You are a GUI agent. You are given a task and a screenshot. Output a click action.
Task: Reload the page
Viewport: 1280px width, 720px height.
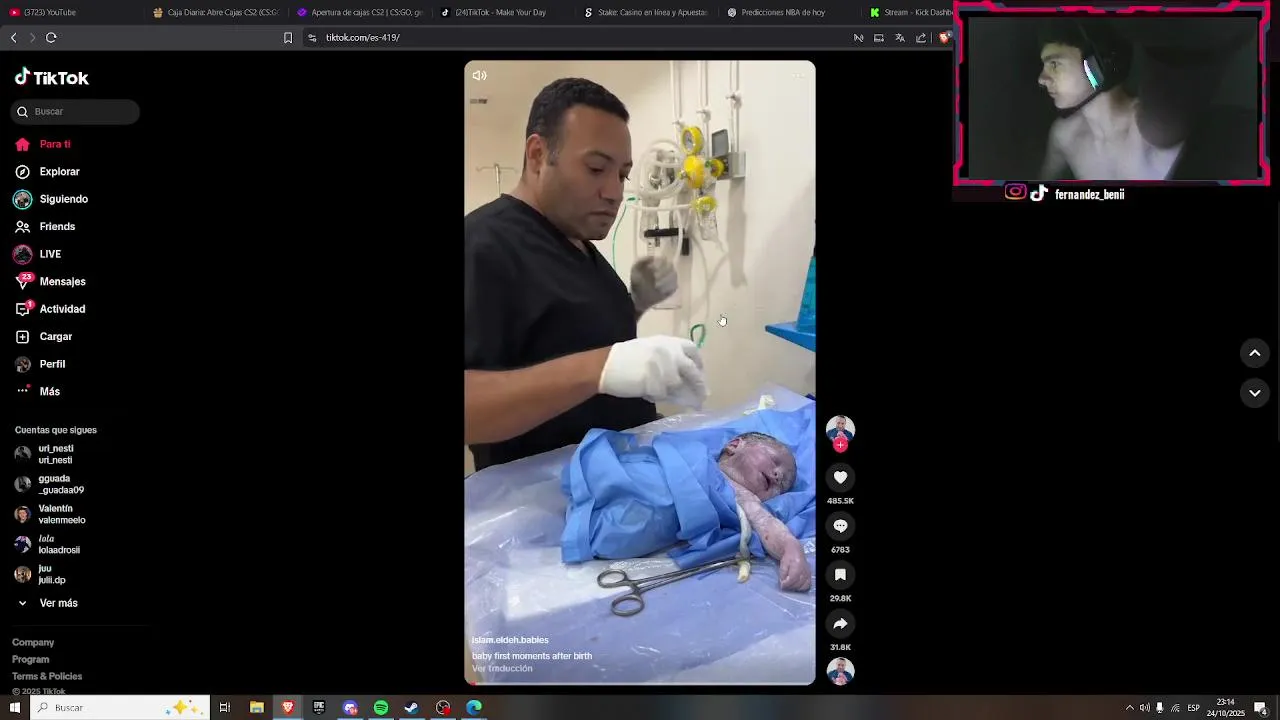pyautogui.click(x=51, y=37)
